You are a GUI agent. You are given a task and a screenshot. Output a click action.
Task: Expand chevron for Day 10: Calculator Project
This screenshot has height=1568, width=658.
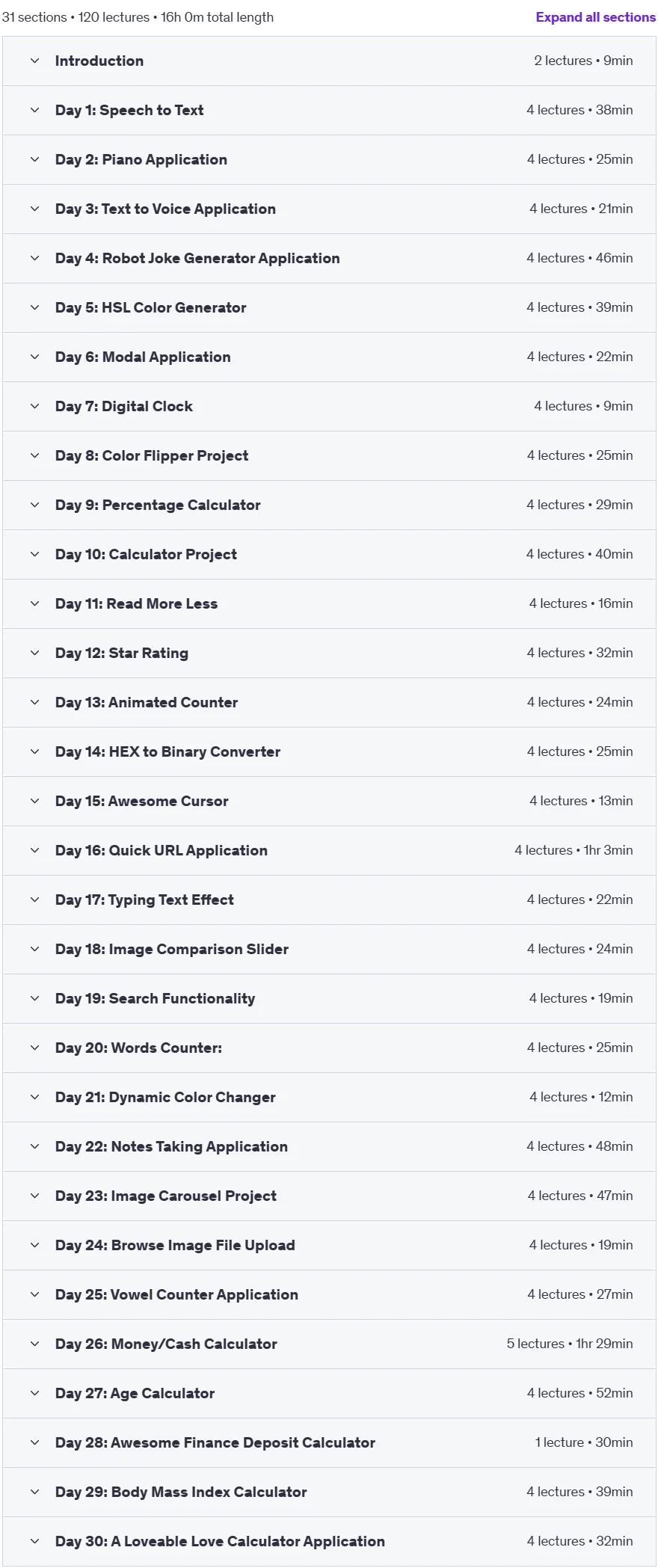34,554
